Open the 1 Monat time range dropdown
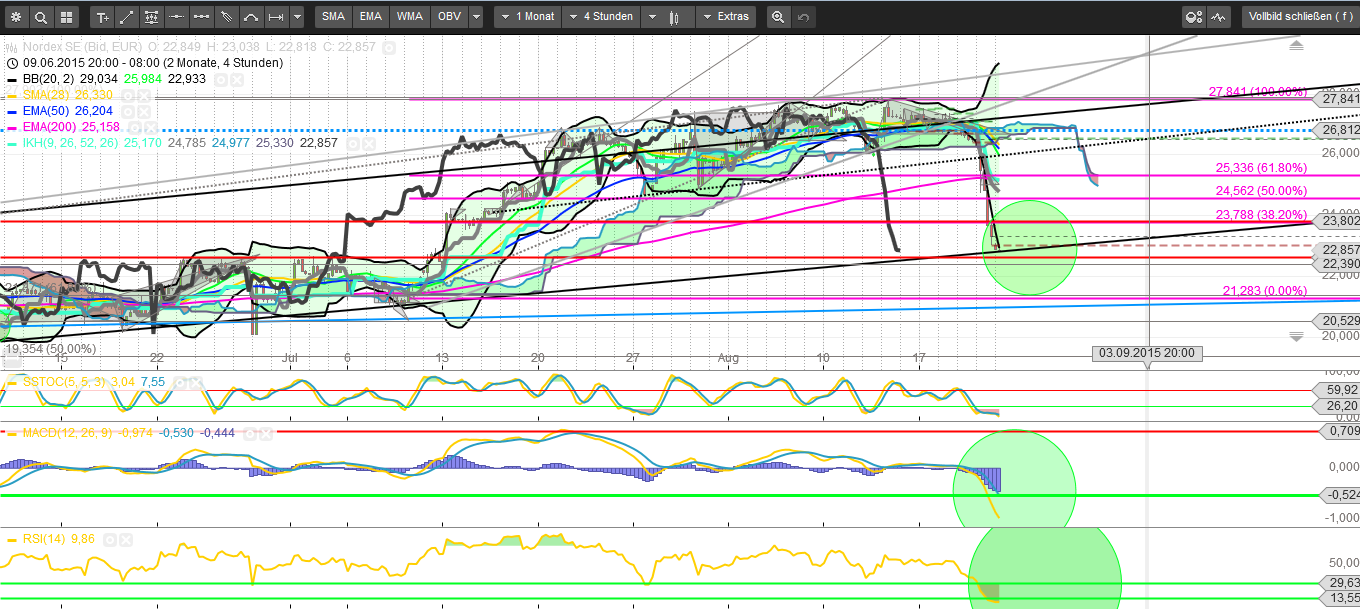Screen dimensions: 1360x609 527,17
